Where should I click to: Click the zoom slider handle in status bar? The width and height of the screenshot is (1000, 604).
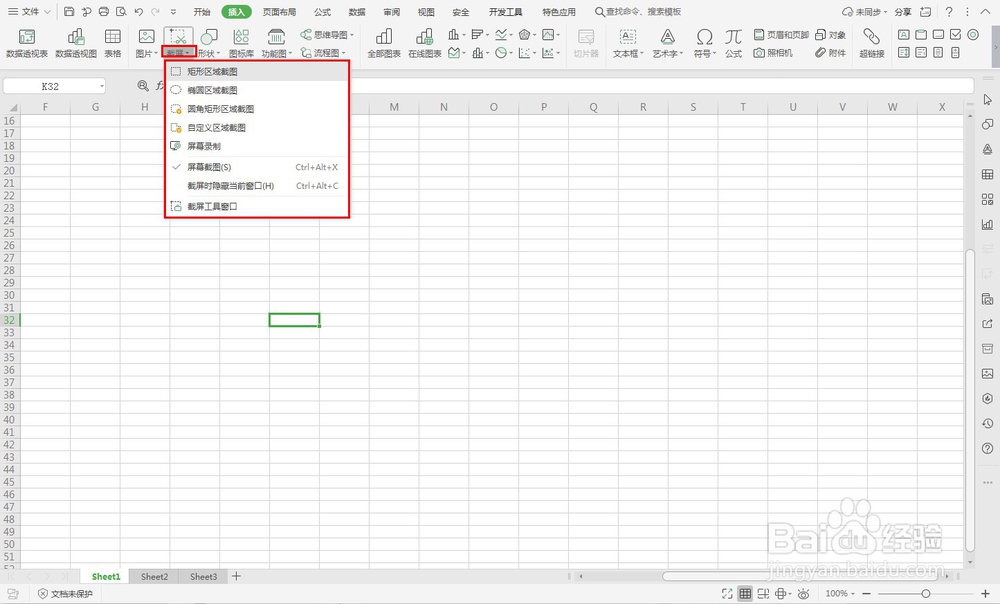pos(925,594)
